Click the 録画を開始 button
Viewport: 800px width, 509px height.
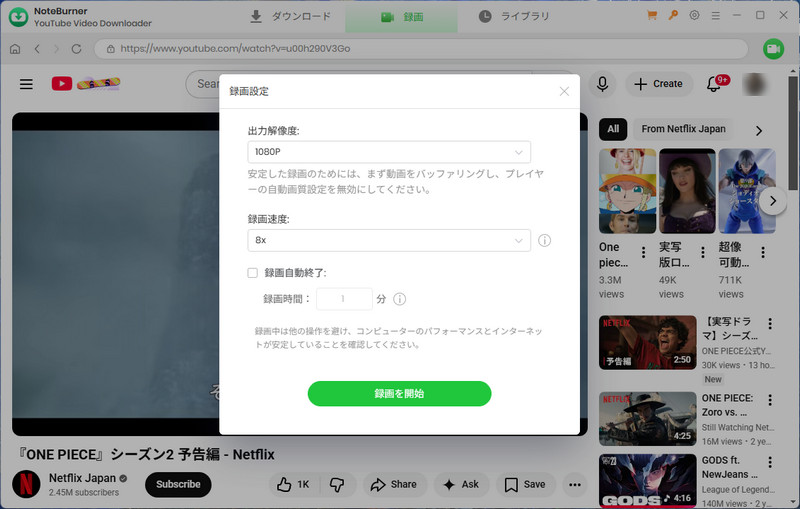coord(399,394)
